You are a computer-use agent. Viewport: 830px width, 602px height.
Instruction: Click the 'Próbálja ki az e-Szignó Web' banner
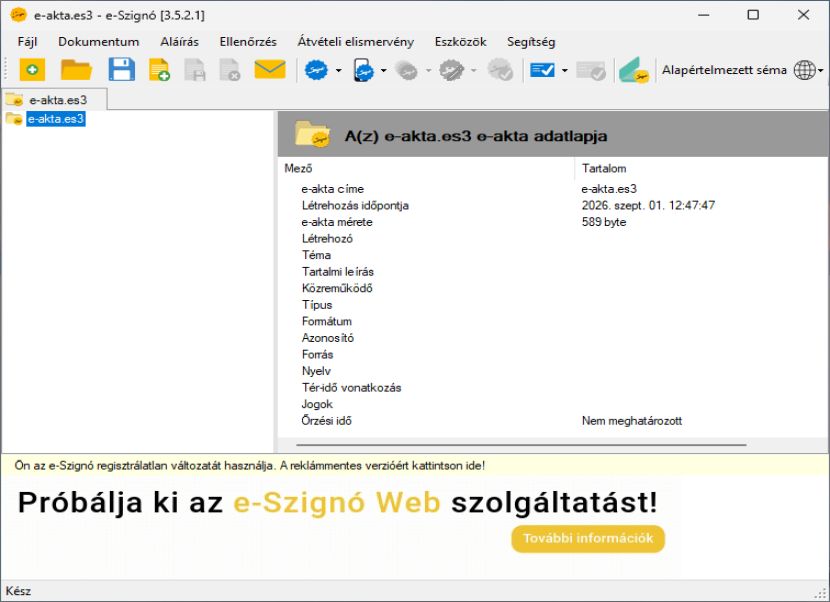[338, 502]
